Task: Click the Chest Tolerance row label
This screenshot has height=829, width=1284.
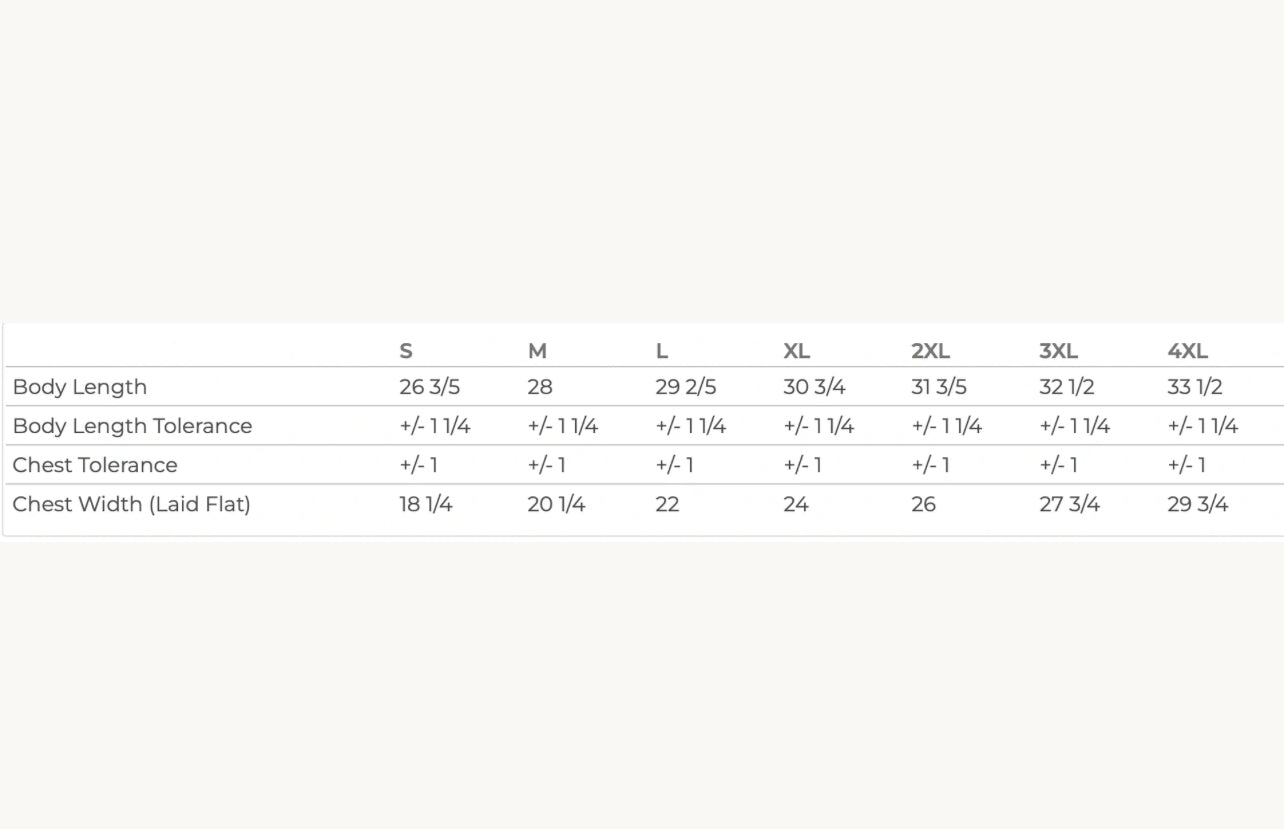Action: click(x=95, y=465)
